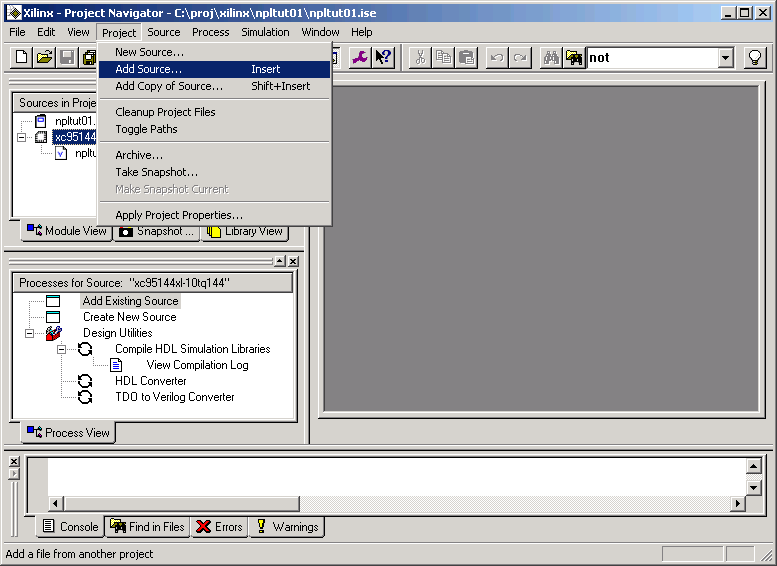The image size is (777, 566).
Task: Click the Paste clipboard toolbar icon
Action: 466,58
